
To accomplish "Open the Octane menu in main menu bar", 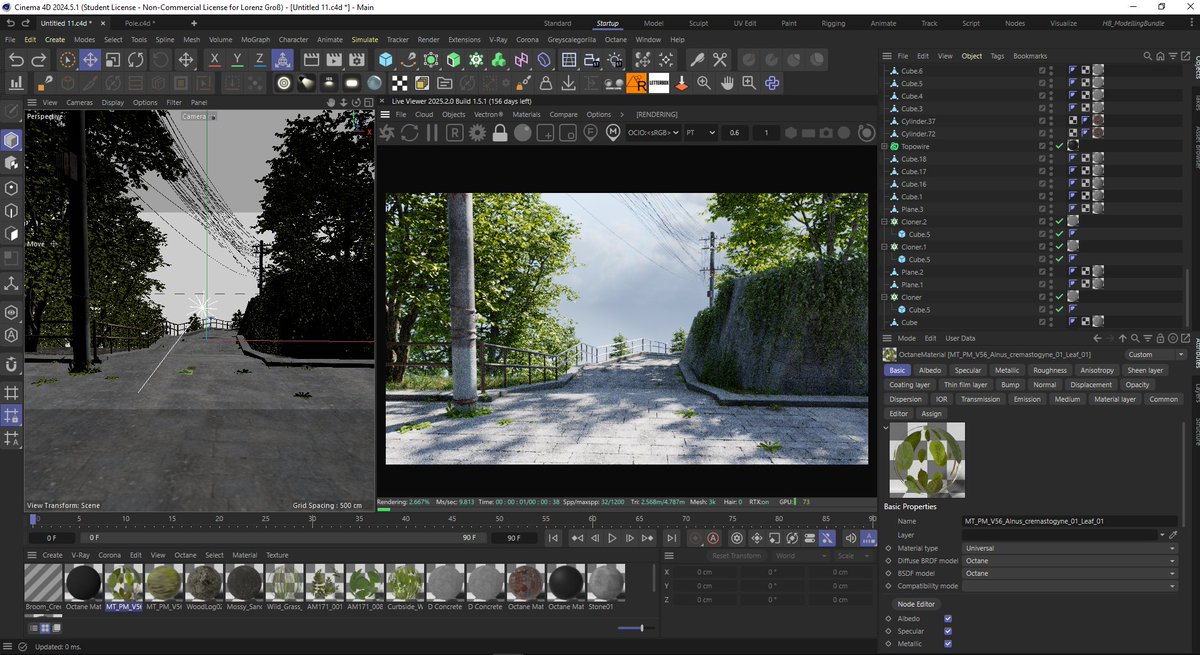I will coord(615,39).
